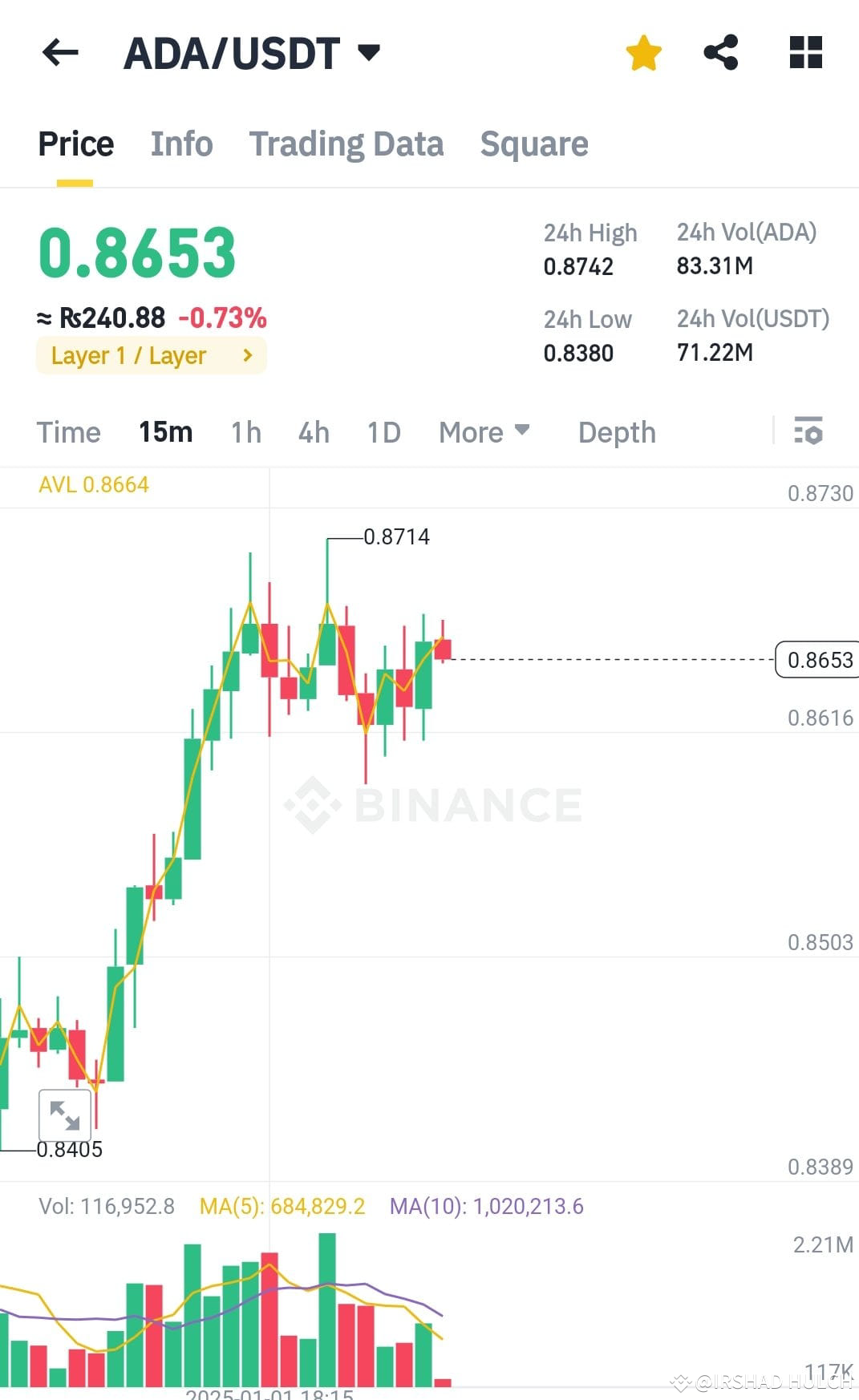Open the share icon for ADA/USDT
Screen dimensions: 859x1400
(x=720, y=53)
